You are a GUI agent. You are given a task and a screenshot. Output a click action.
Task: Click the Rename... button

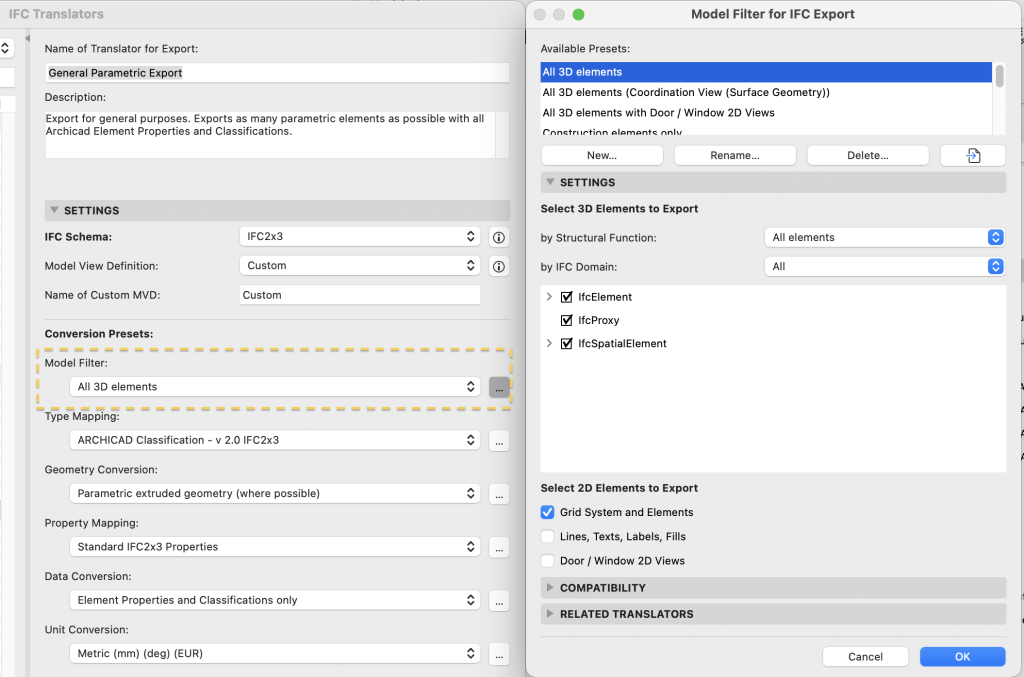734,155
